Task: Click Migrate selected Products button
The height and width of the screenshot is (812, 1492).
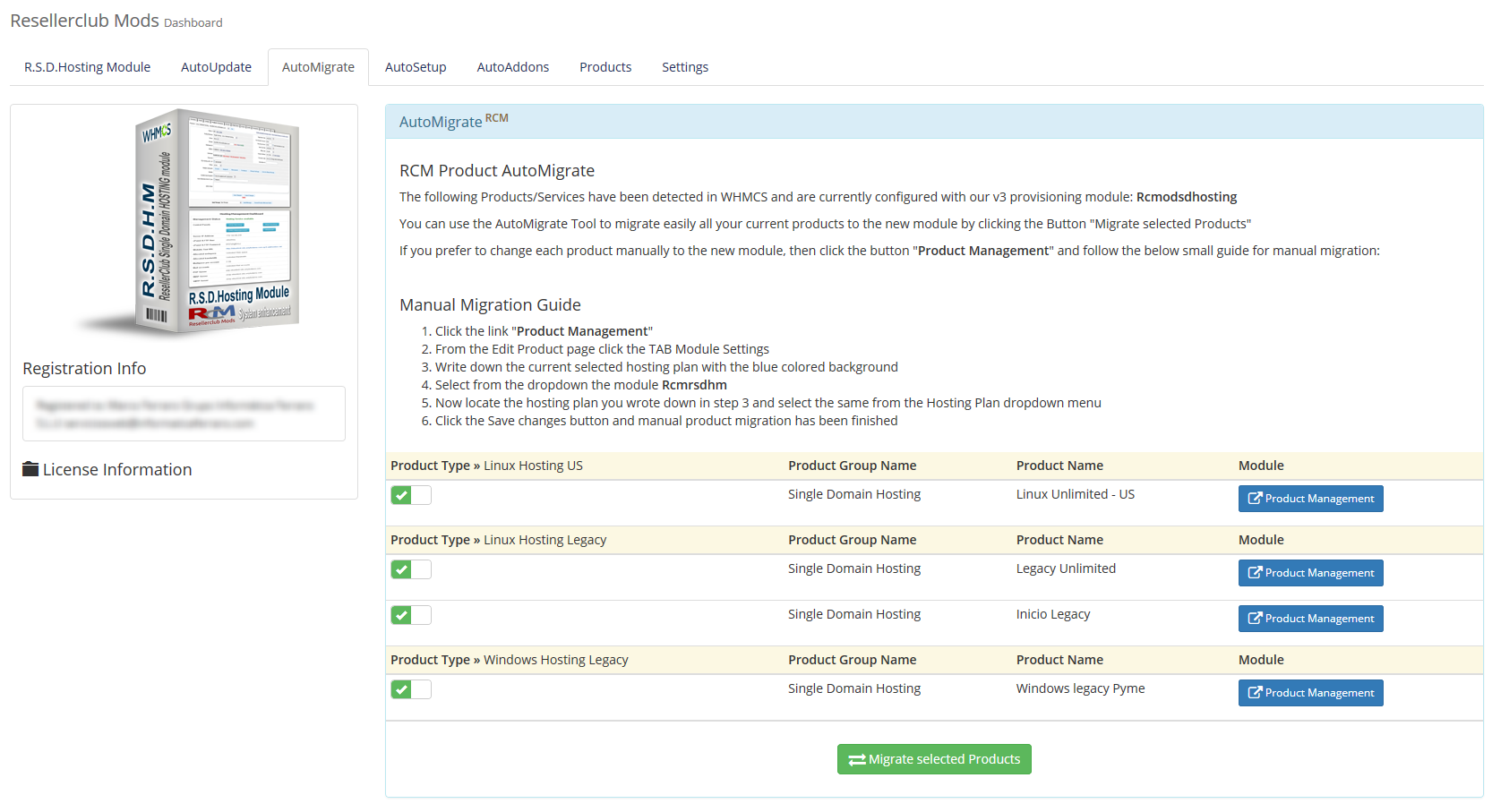Action: [934, 759]
